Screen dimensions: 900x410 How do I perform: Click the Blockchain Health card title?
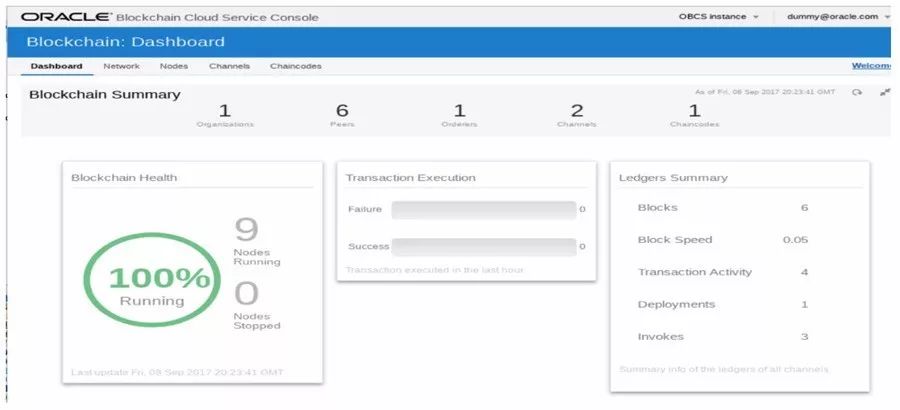pos(124,177)
